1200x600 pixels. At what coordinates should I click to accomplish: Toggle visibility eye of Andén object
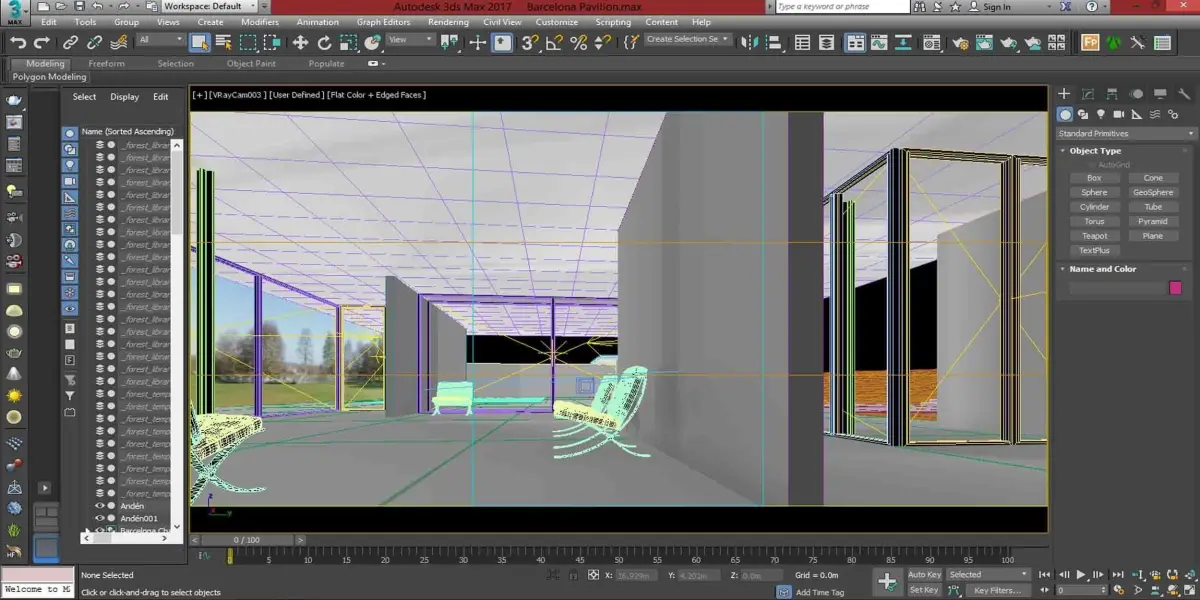pos(99,506)
